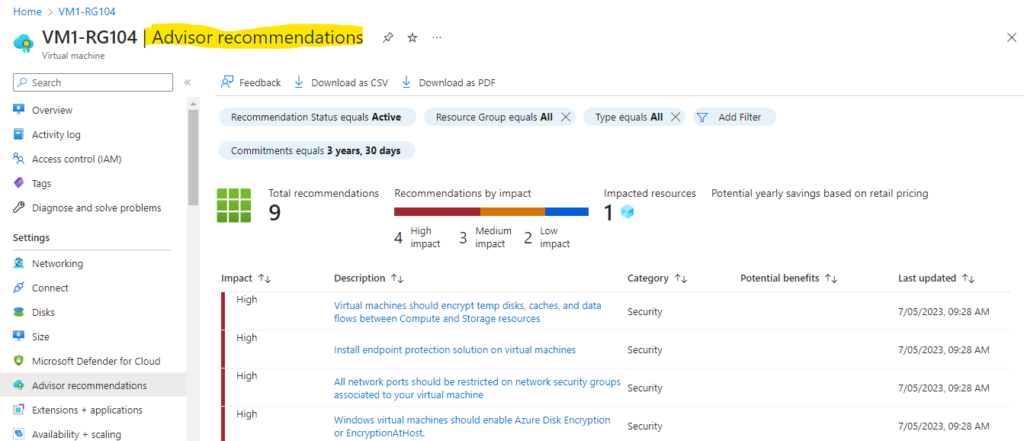Collapse the left navigation menu
Screen dimensions: 1024x441
pos(187,82)
